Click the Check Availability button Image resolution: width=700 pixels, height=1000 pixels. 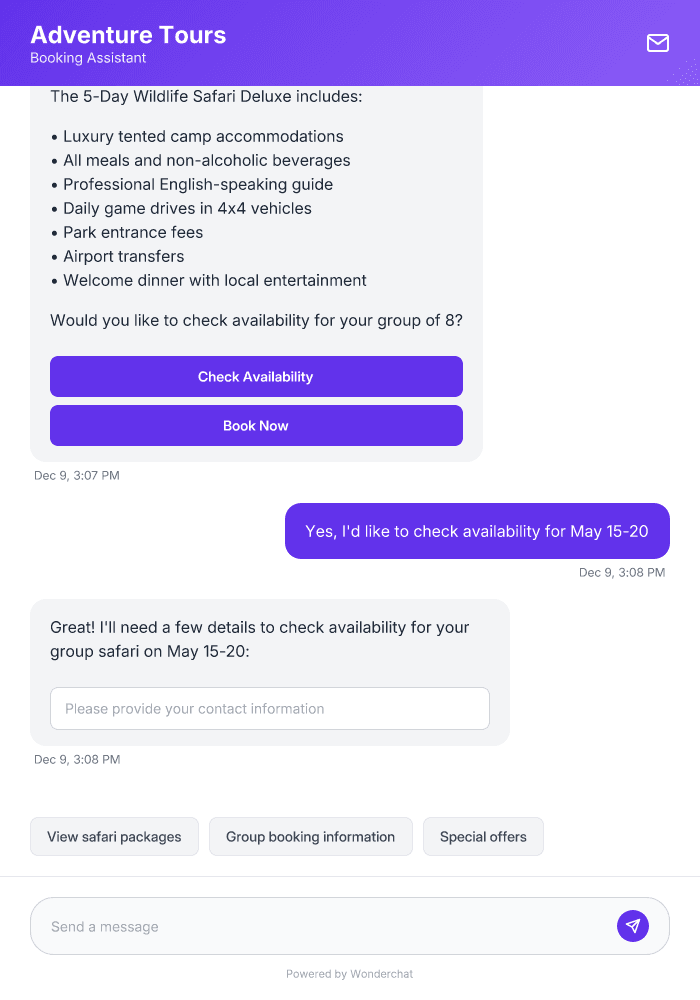[x=256, y=376]
